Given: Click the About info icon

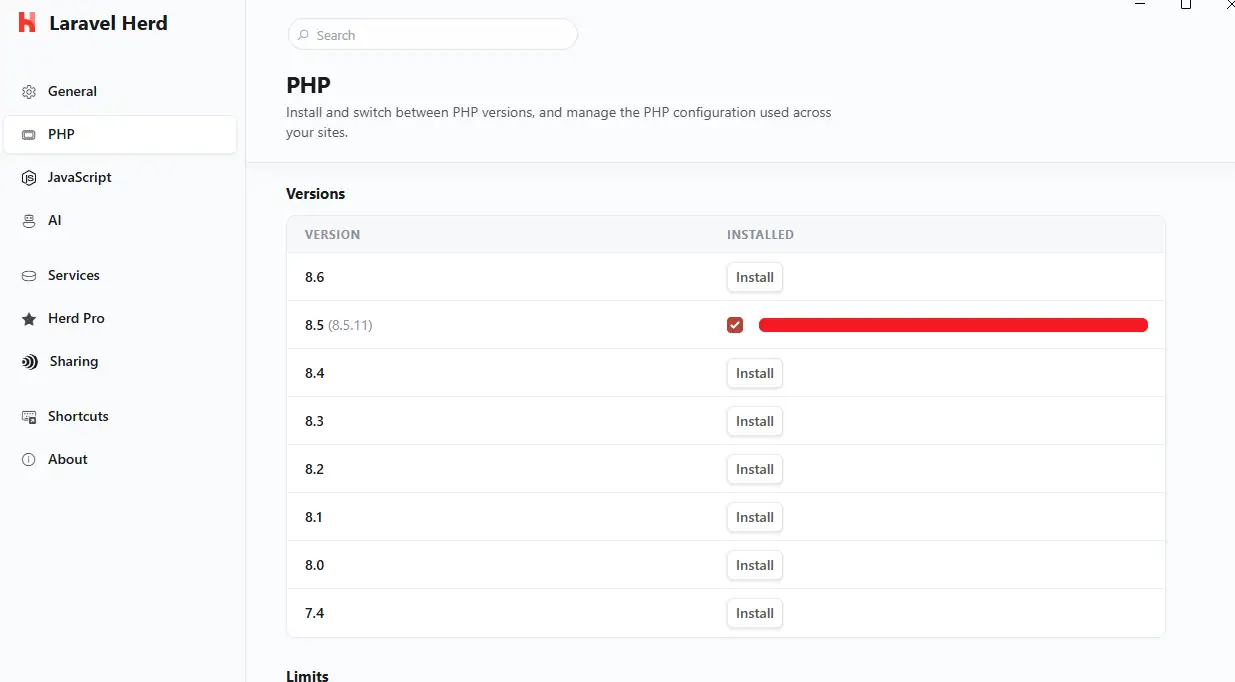Looking at the screenshot, I should (29, 460).
